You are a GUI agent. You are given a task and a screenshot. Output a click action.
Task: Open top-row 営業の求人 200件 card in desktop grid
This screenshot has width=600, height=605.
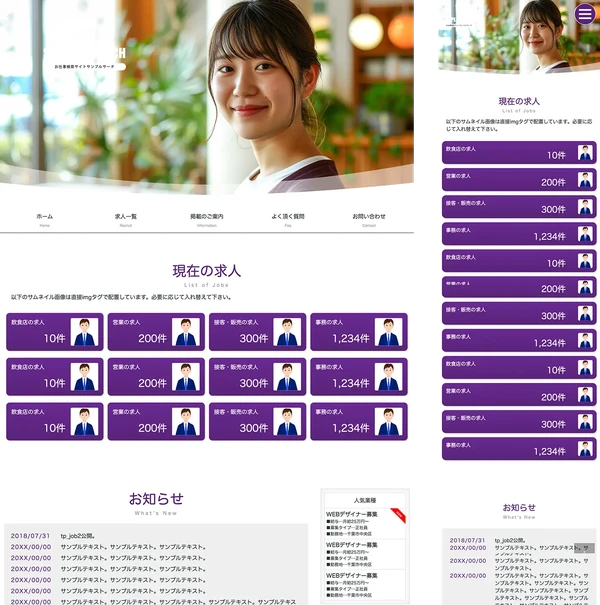156,332
